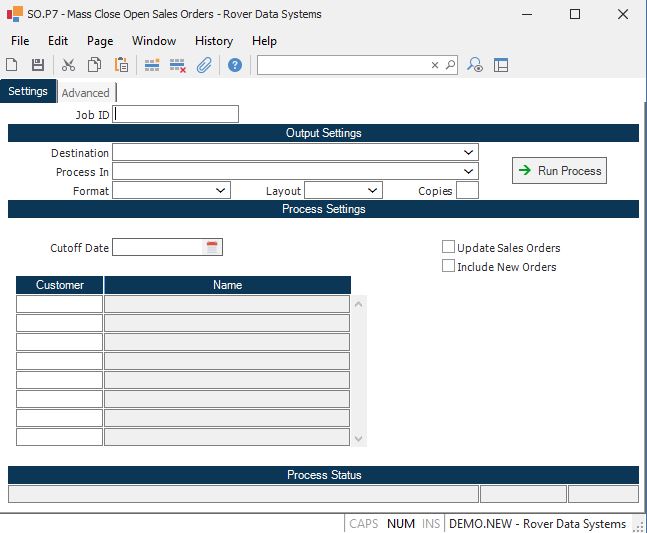Screen dimensions: 647x533
Task: Open the Cutoff Date calendar picker
Action: [212, 247]
